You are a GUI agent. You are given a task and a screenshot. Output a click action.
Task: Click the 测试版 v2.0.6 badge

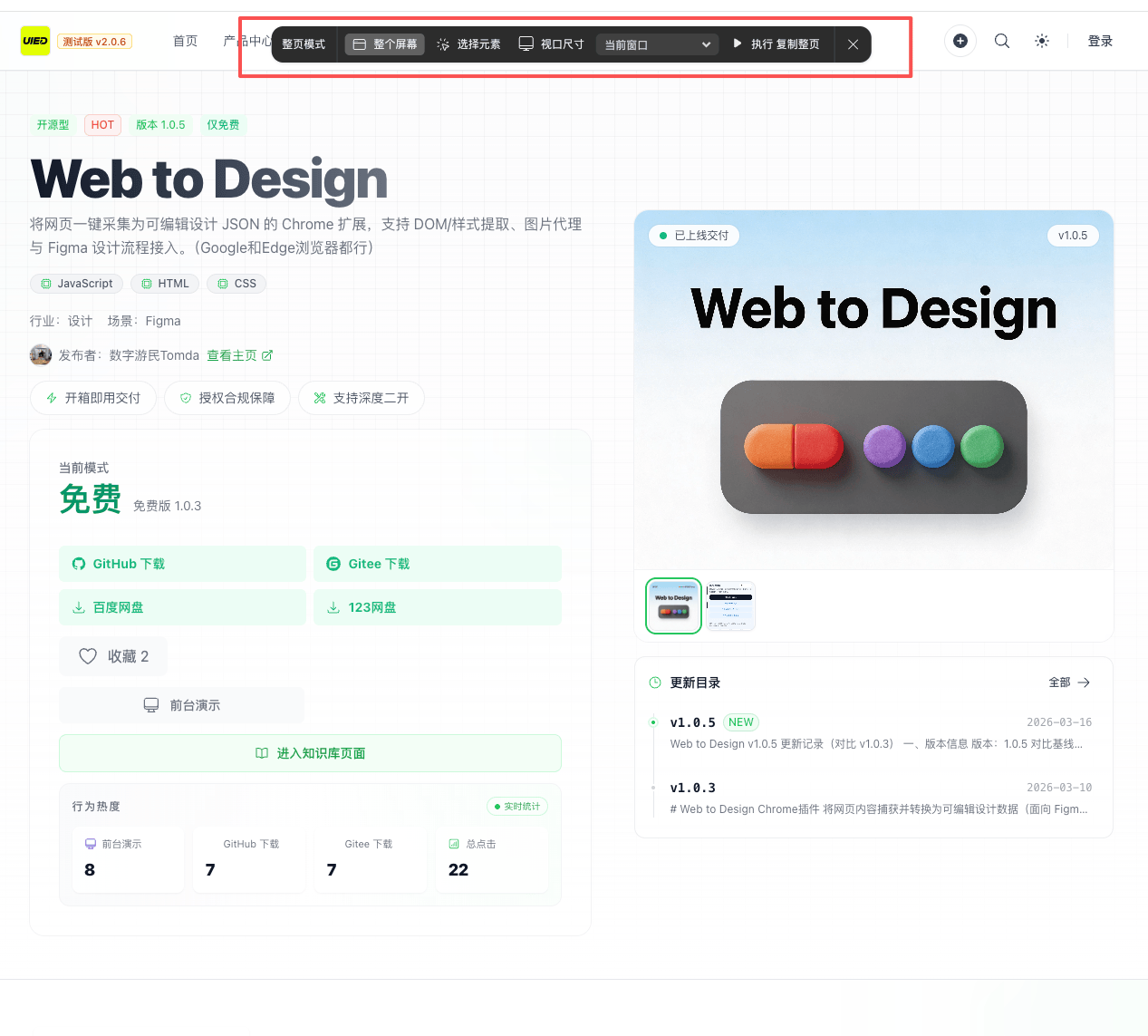95,42
